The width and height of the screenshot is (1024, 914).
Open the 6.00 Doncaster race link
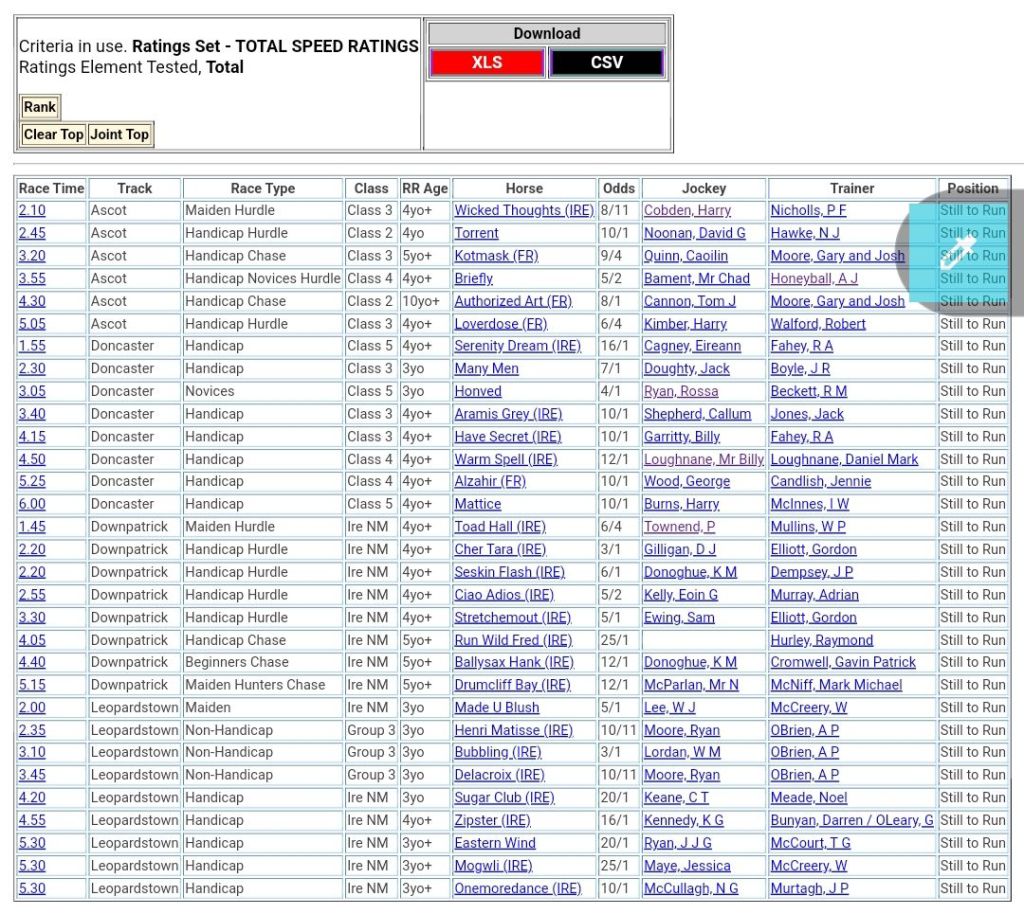coord(32,504)
